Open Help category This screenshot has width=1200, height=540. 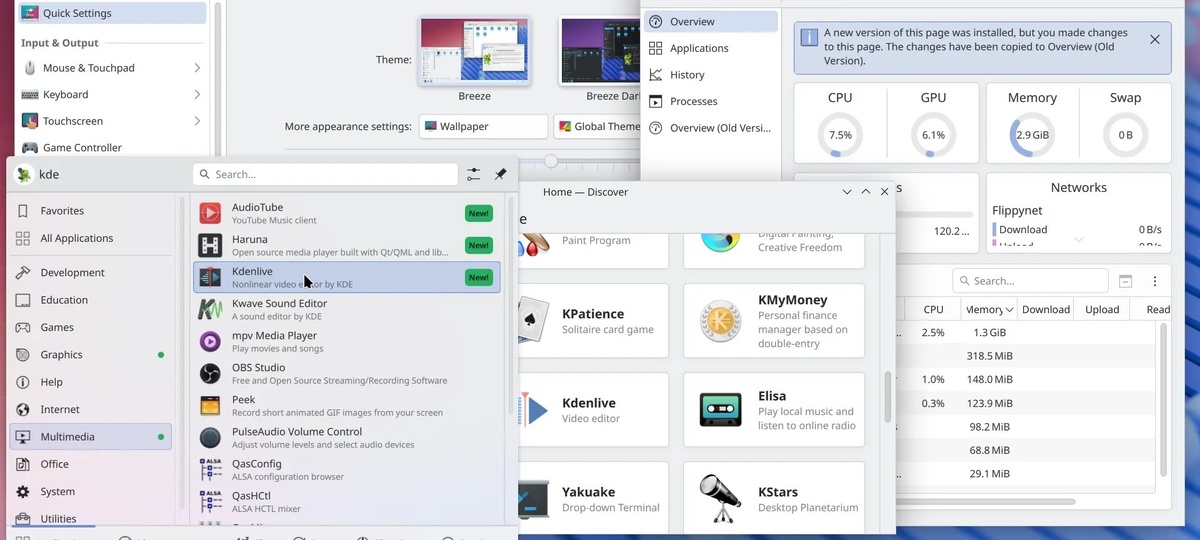click(92, 382)
